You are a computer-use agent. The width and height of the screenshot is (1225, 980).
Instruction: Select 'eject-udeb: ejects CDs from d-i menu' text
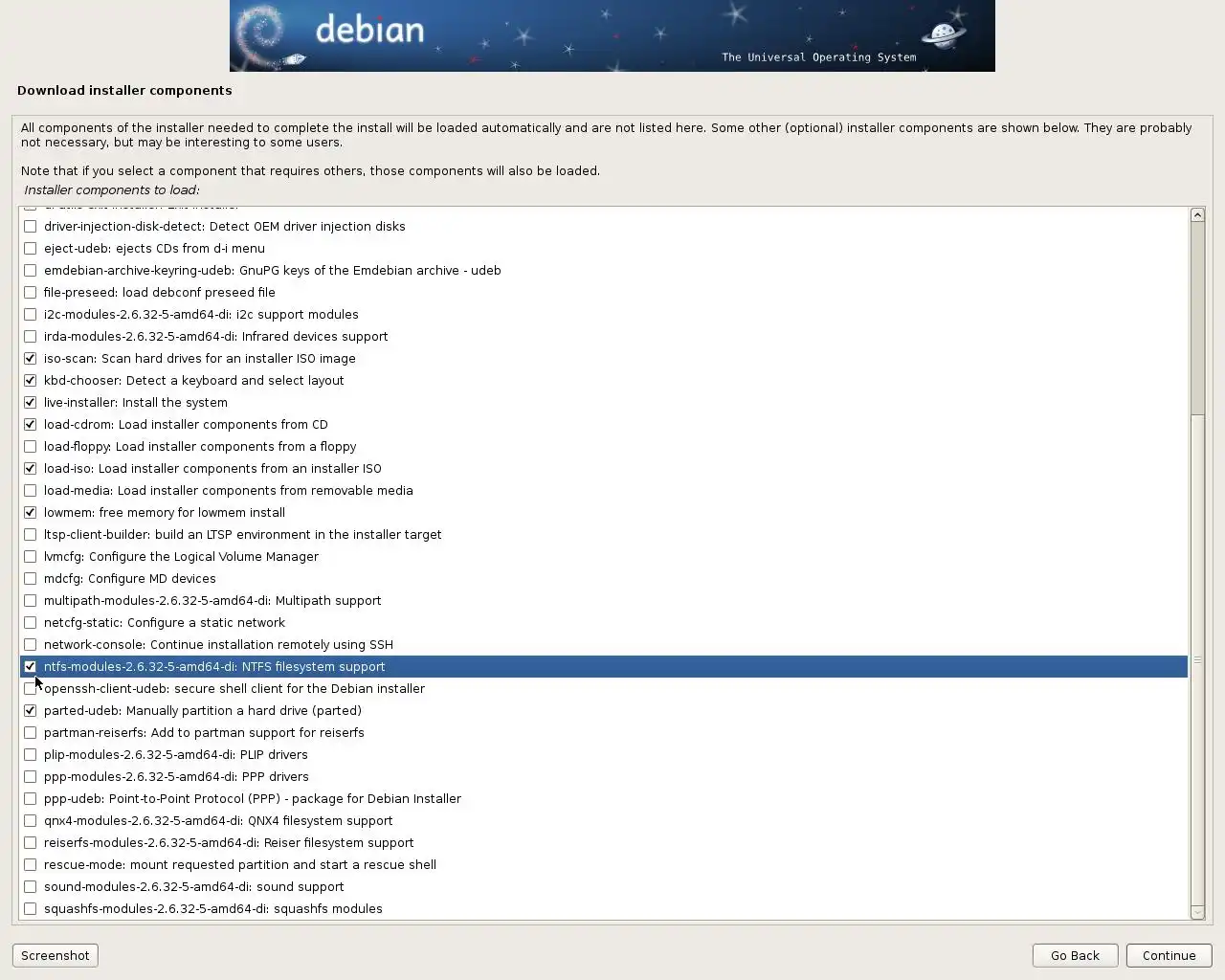[155, 249]
